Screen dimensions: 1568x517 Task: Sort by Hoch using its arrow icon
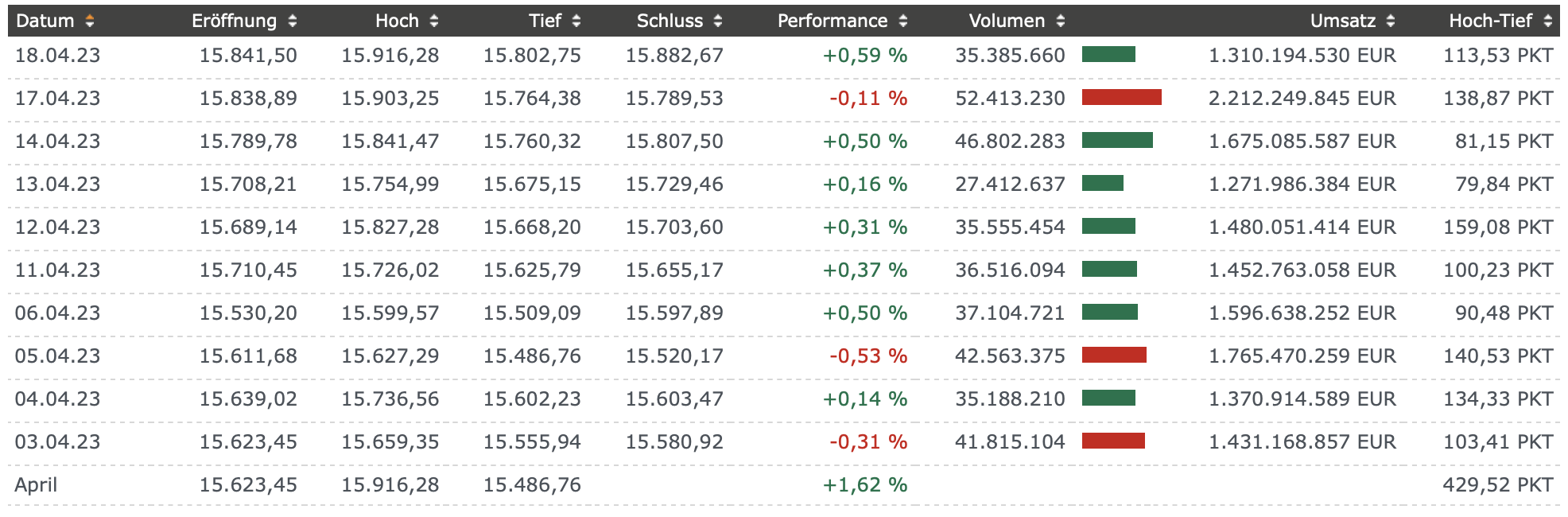(434, 21)
